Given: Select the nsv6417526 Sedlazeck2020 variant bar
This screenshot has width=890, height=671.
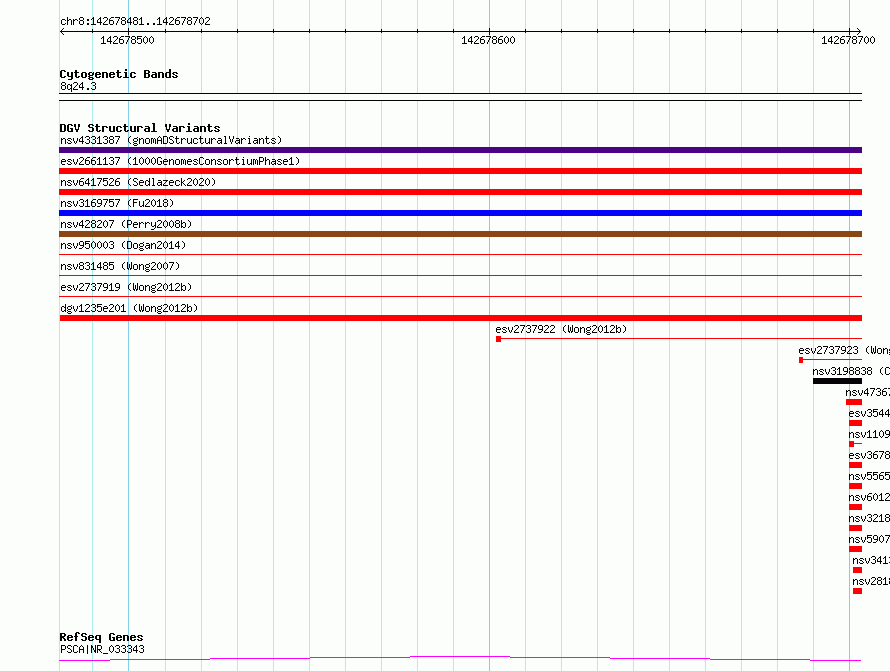Looking at the screenshot, I should [x=460, y=192].
